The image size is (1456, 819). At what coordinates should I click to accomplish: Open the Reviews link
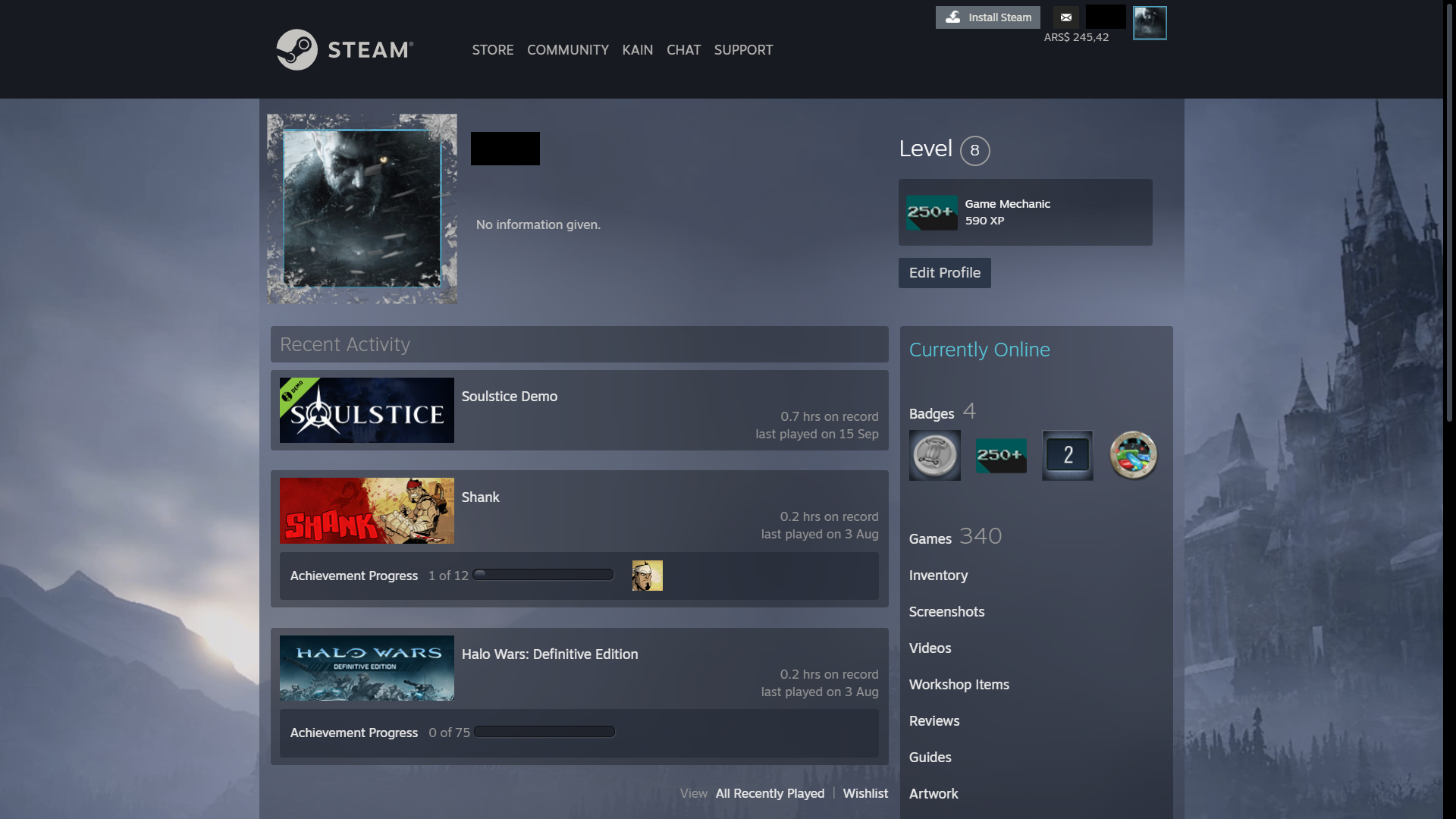click(934, 721)
